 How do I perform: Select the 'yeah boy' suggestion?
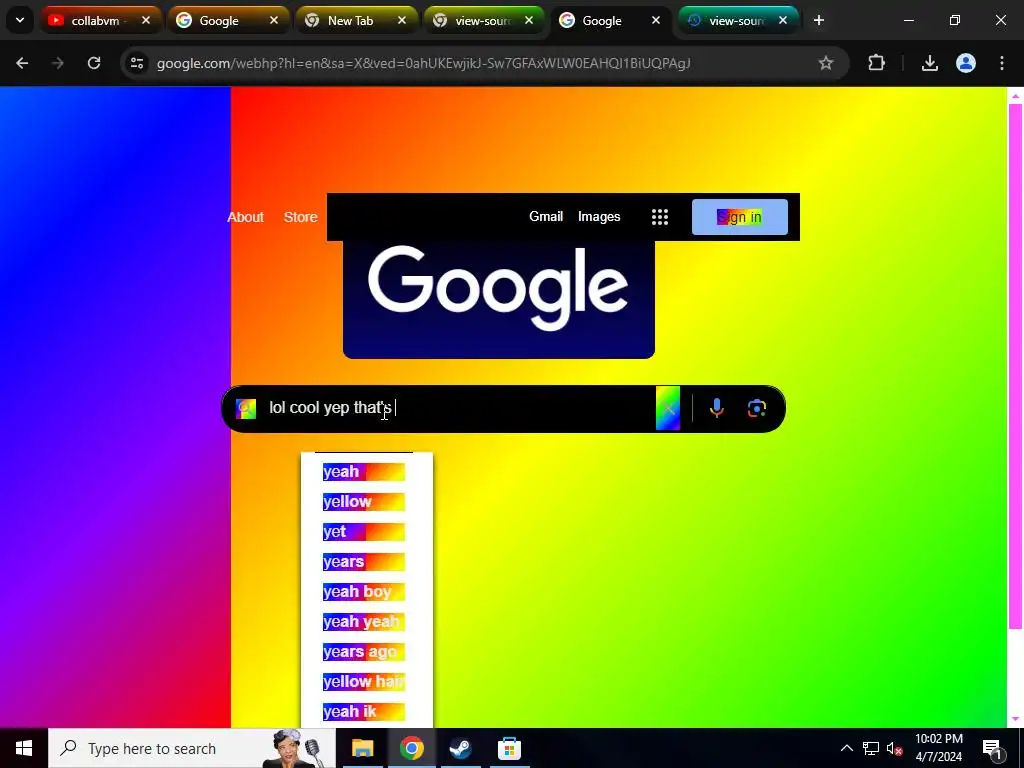click(364, 592)
